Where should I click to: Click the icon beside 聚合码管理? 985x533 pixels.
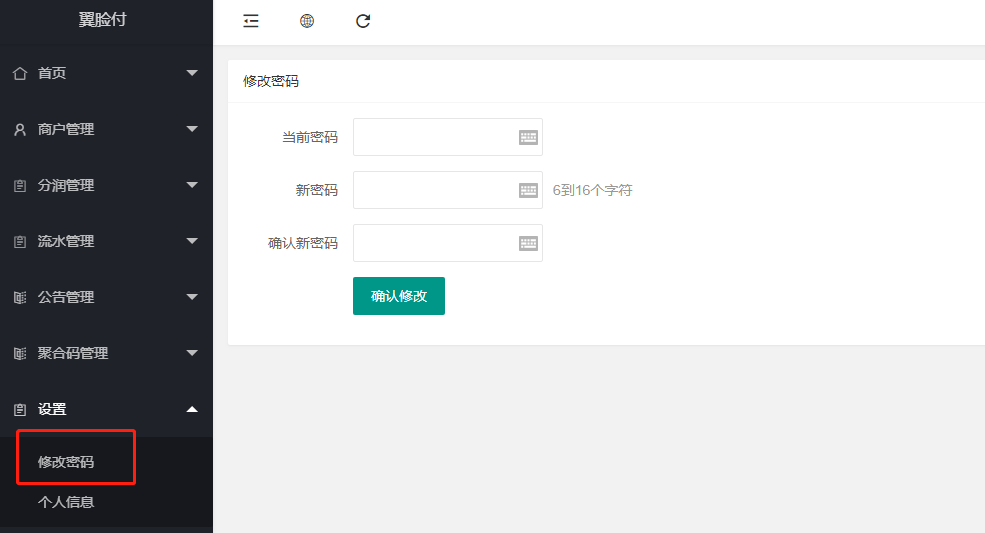[x=20, y=353]
